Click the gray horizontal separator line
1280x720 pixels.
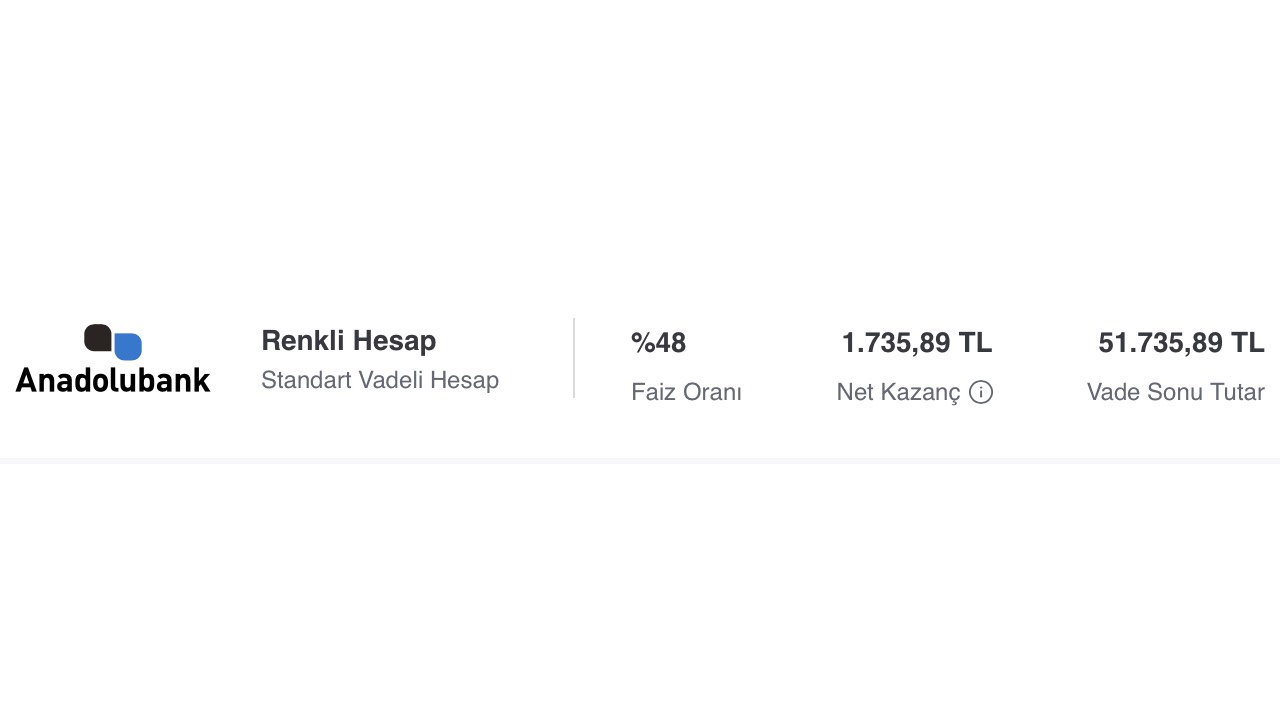(x=640, y=460)
